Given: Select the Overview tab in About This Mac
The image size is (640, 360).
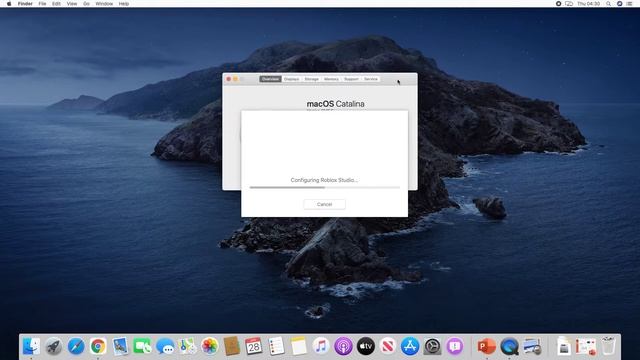Looking at the screenshot, I should [x=270, y=79].
